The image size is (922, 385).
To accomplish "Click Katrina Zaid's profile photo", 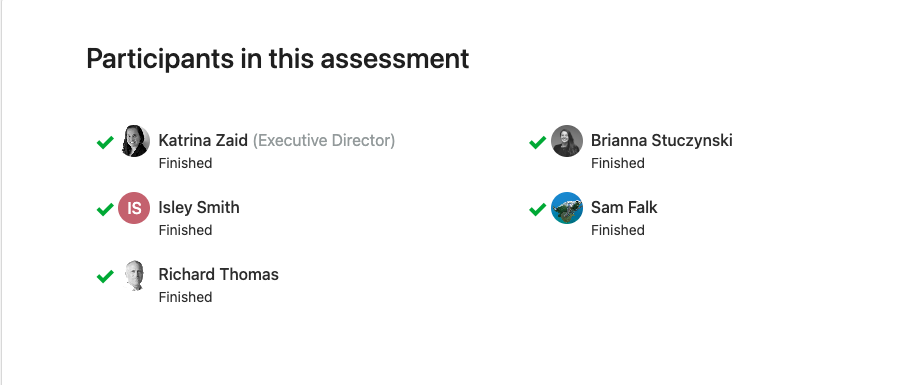I will 135,141.
